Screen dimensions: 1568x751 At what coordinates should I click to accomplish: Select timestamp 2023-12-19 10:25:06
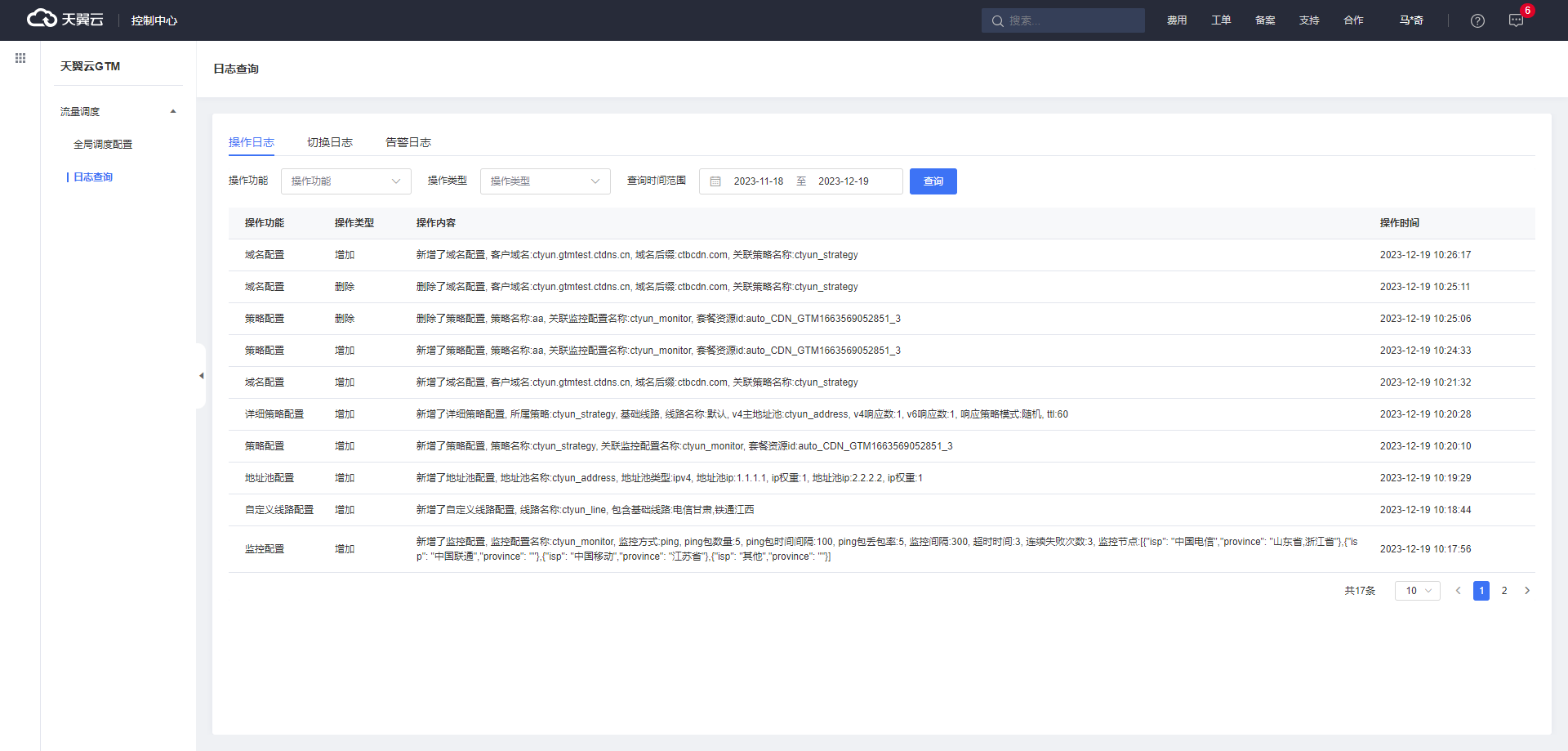click(1426, 319)
